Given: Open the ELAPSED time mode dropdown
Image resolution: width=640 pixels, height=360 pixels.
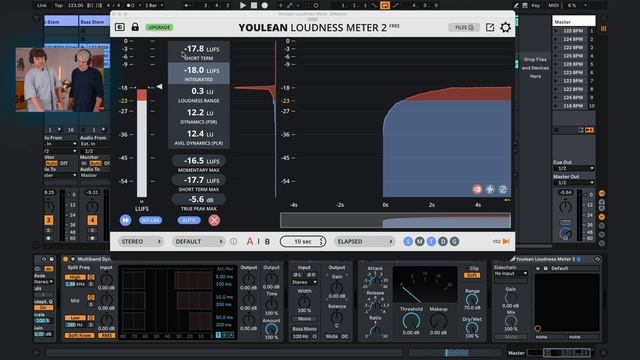Looking at the screenshot, I should pos(364,242).
